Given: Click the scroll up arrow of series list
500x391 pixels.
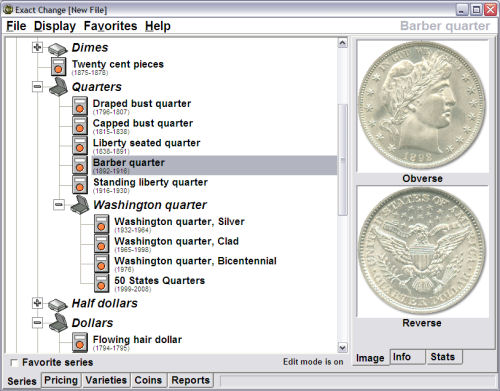Looking at the screenshot, I should click(x=342, y=43).
